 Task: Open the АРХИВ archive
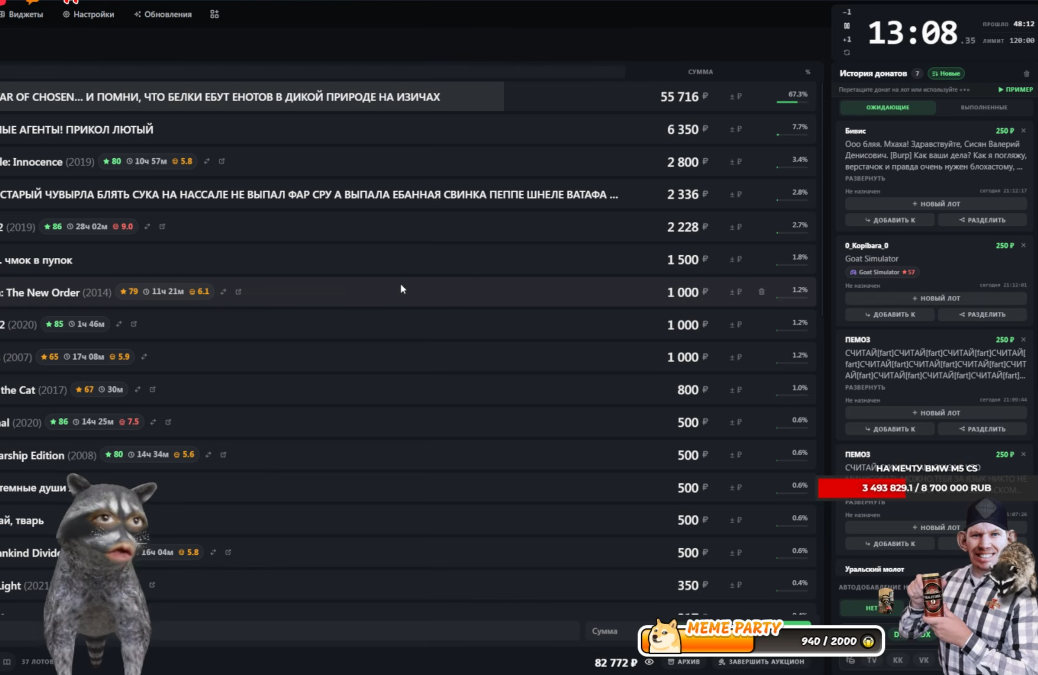(684, 662)
